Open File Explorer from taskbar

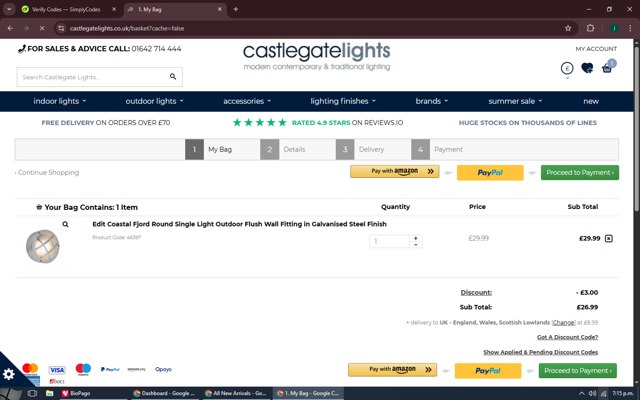click(49, 393)
